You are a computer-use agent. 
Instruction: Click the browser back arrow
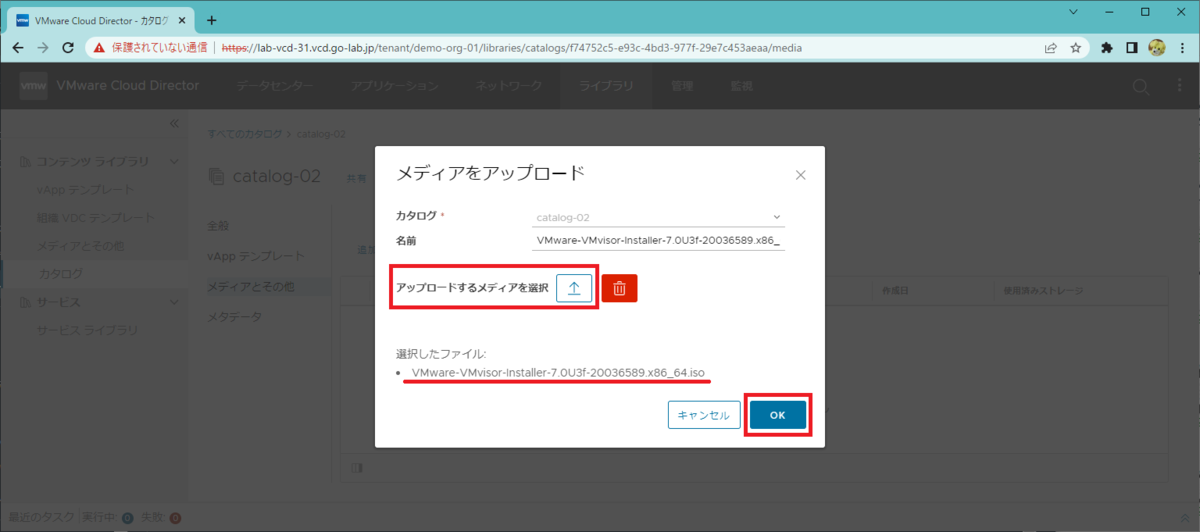pyautogui.click(x=17, y=47)
